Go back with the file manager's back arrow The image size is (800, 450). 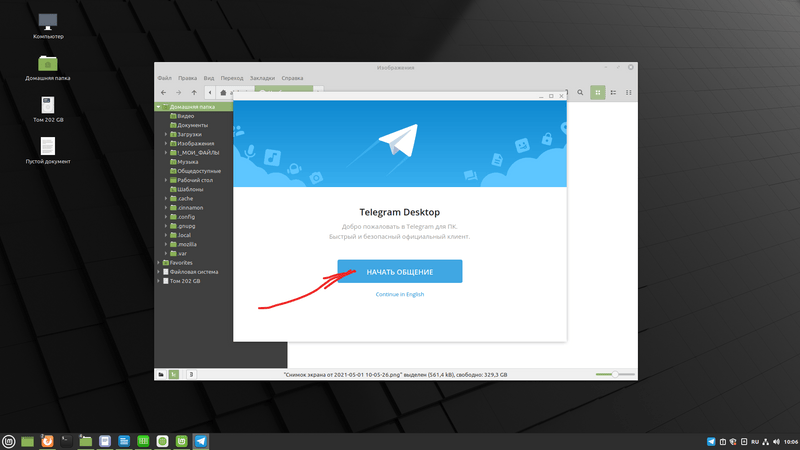tap(163, 92)
